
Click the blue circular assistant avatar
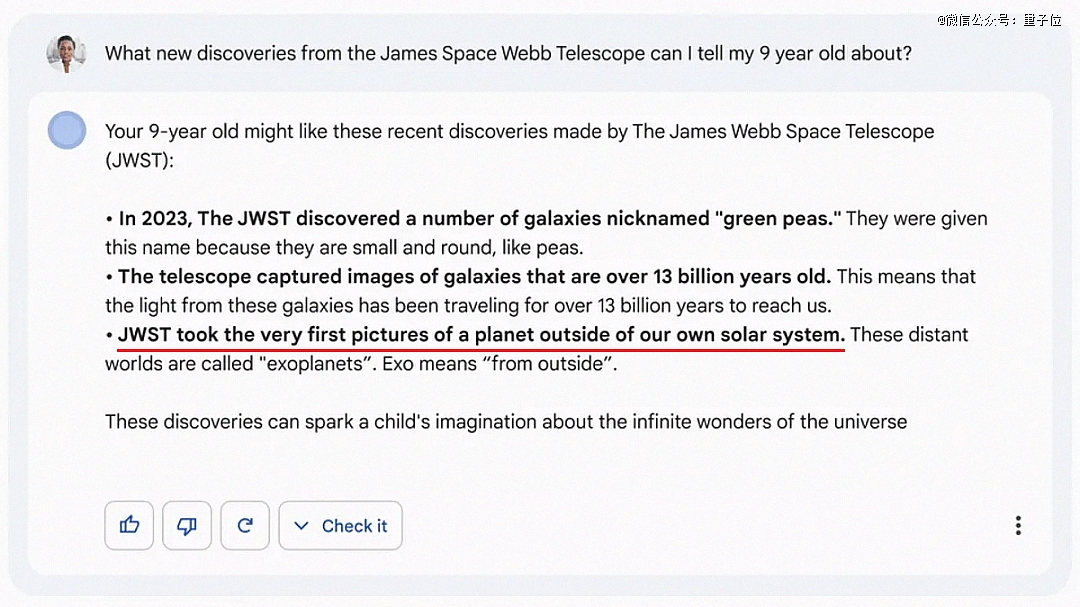click(67, 131)
